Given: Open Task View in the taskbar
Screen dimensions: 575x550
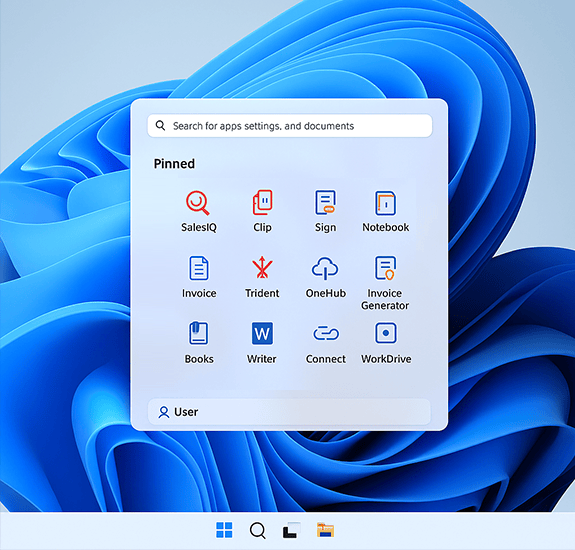Looking at the screenshot, I should 291,530.
